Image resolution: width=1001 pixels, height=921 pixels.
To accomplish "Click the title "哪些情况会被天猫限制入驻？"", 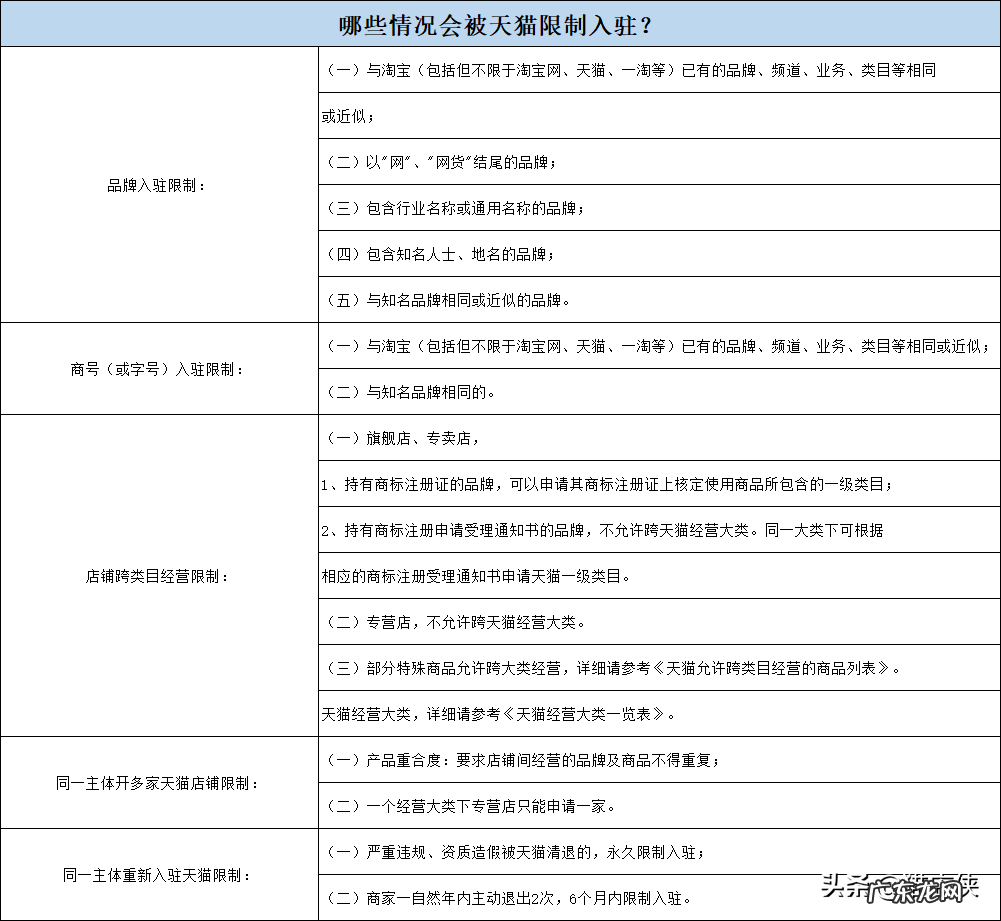I will point(500,22).
